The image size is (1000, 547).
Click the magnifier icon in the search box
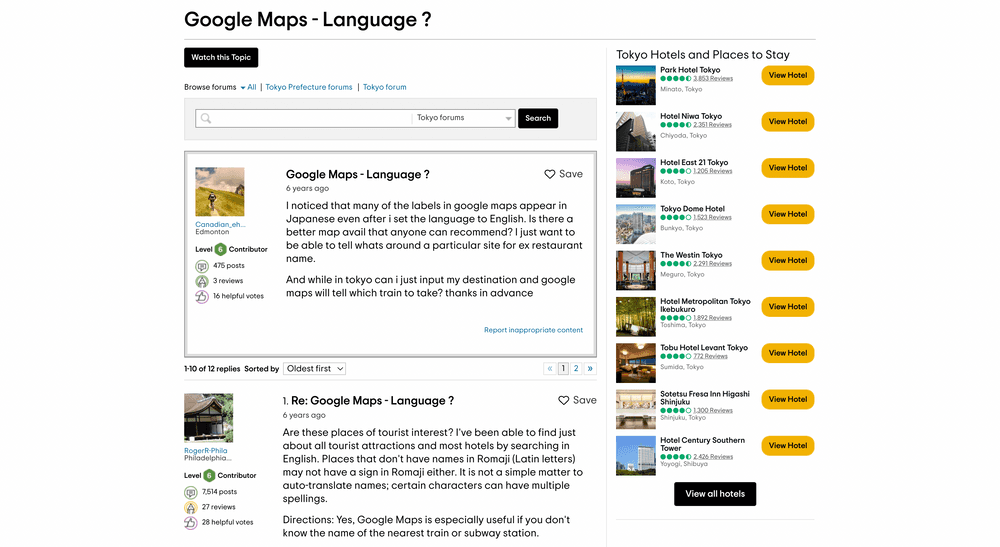(x=206, y=118)
